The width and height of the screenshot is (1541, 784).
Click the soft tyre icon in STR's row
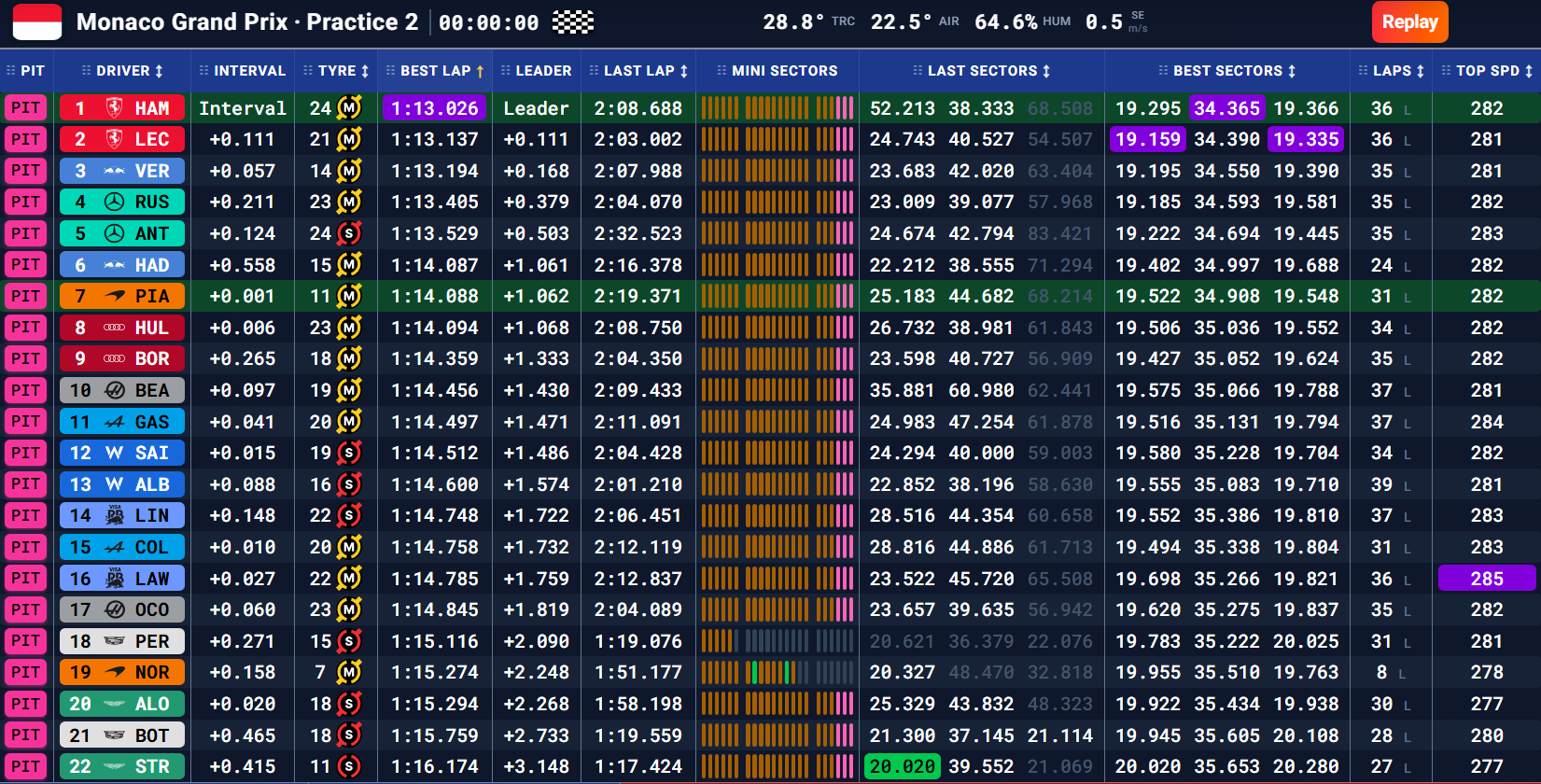click(x=349, y=766)
